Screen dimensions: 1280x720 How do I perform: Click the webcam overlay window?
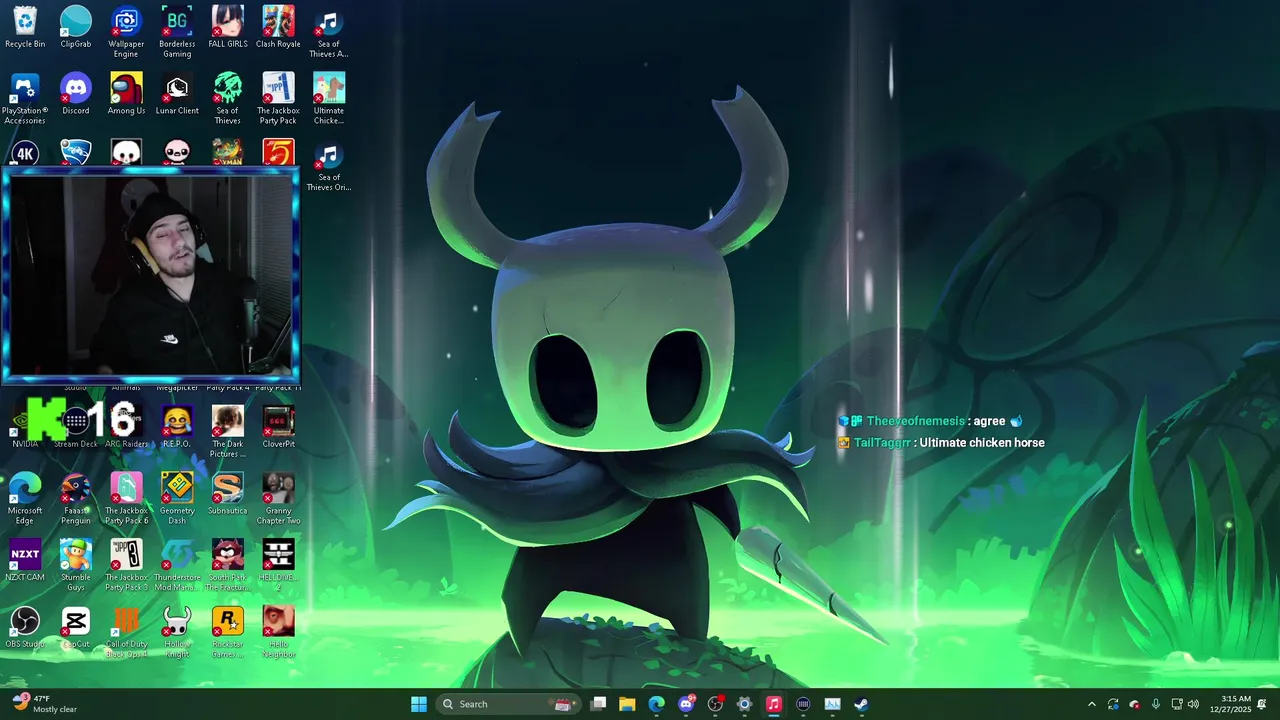coord(150,275)
